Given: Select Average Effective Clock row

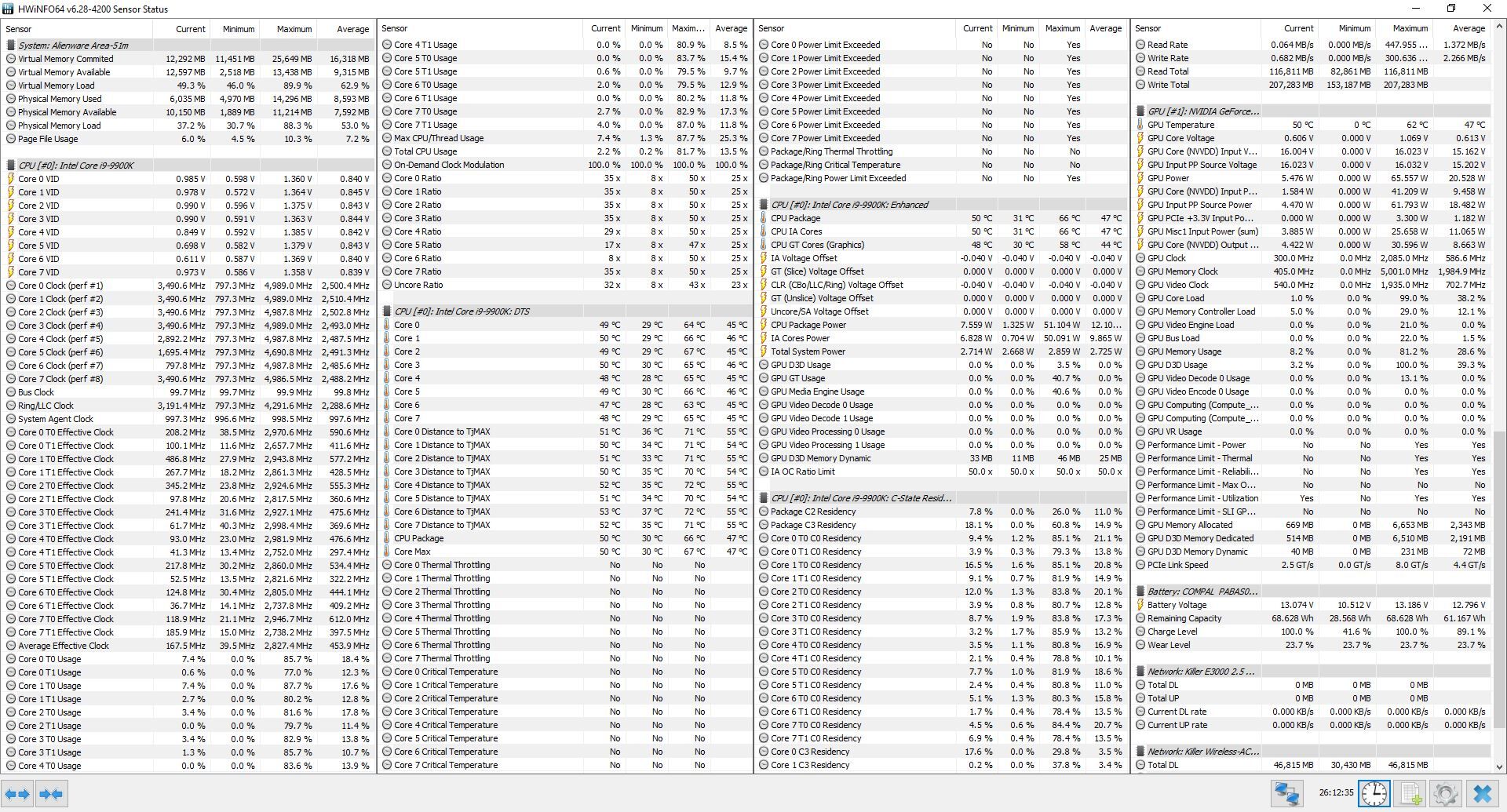Looking at the screenshot, I should pyautogui.click(x=188, y=646).
